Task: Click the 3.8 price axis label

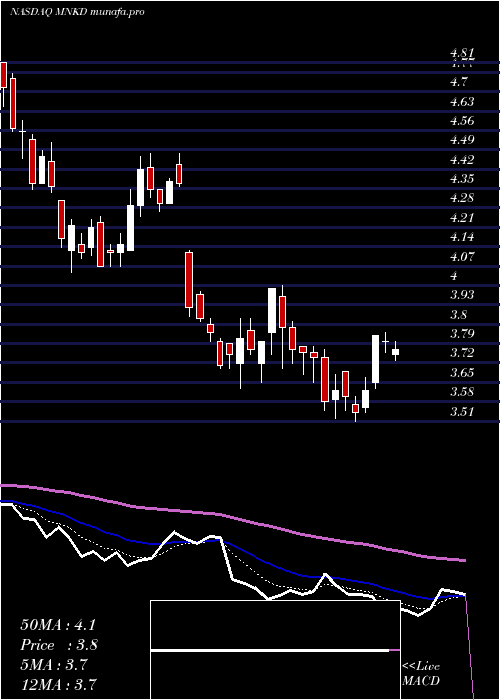Action: pyautogui.click(x=459, y=314)
